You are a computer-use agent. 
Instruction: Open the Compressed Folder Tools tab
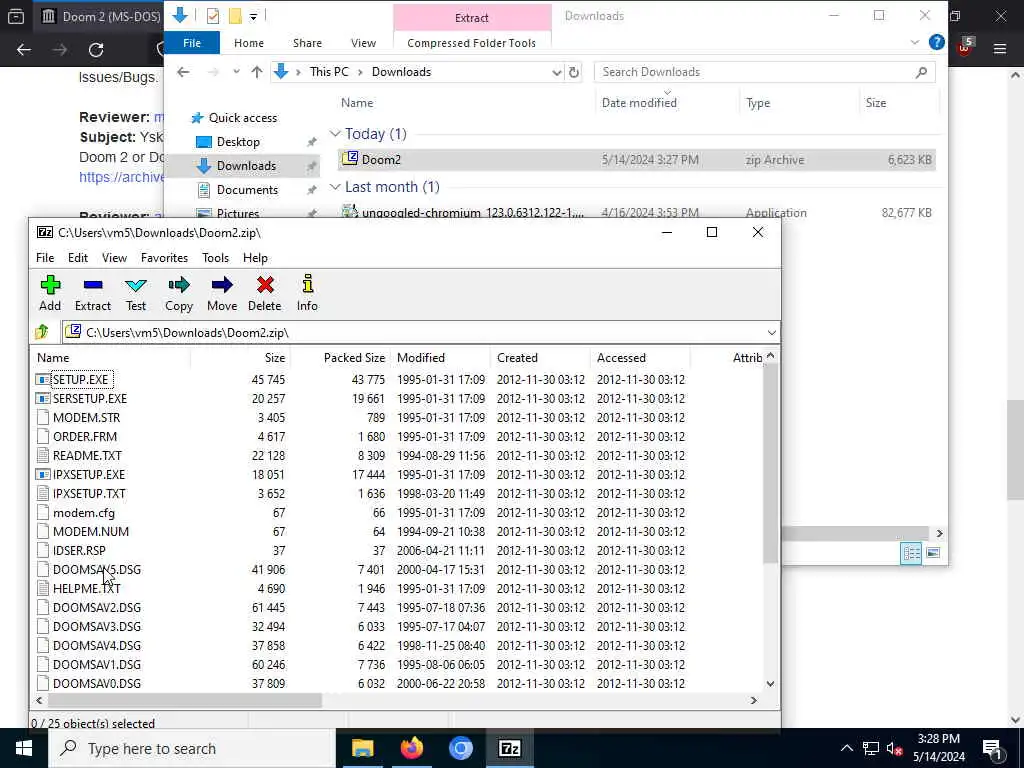[472, 43]
